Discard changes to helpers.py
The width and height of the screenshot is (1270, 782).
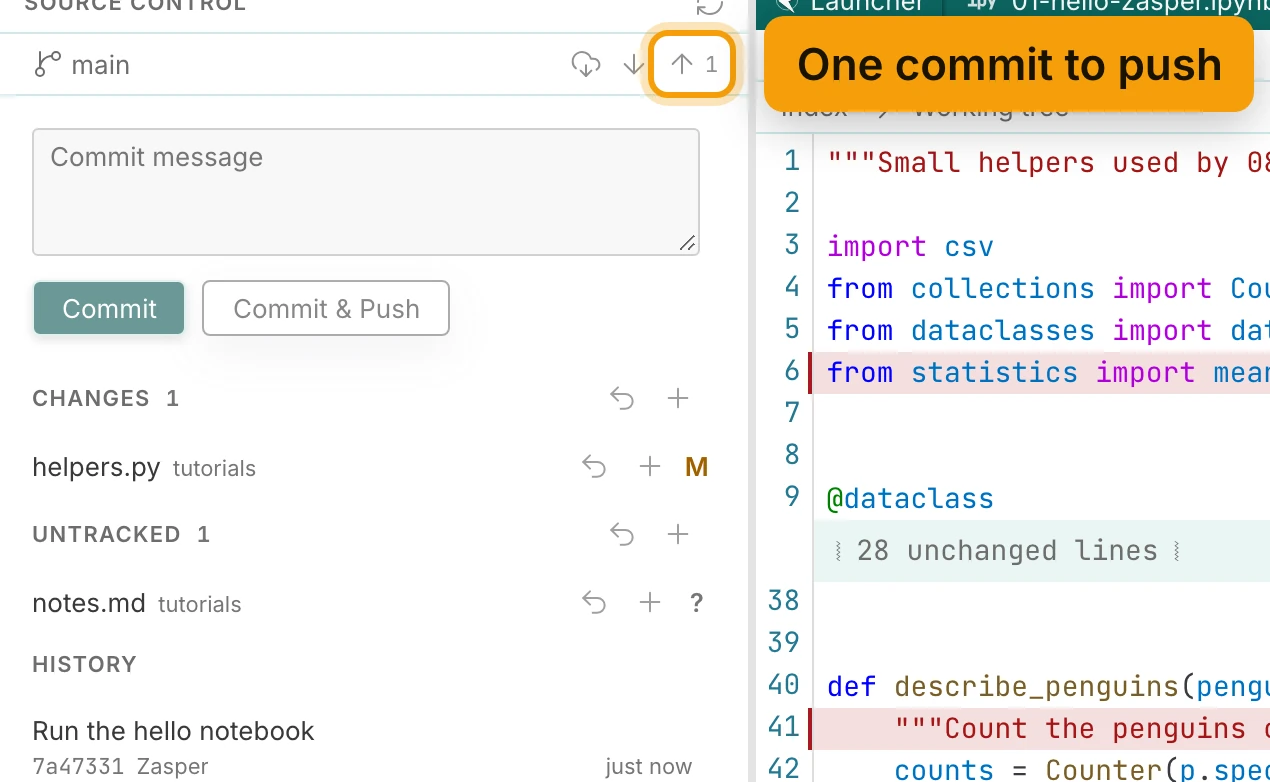tap(594, 467)
